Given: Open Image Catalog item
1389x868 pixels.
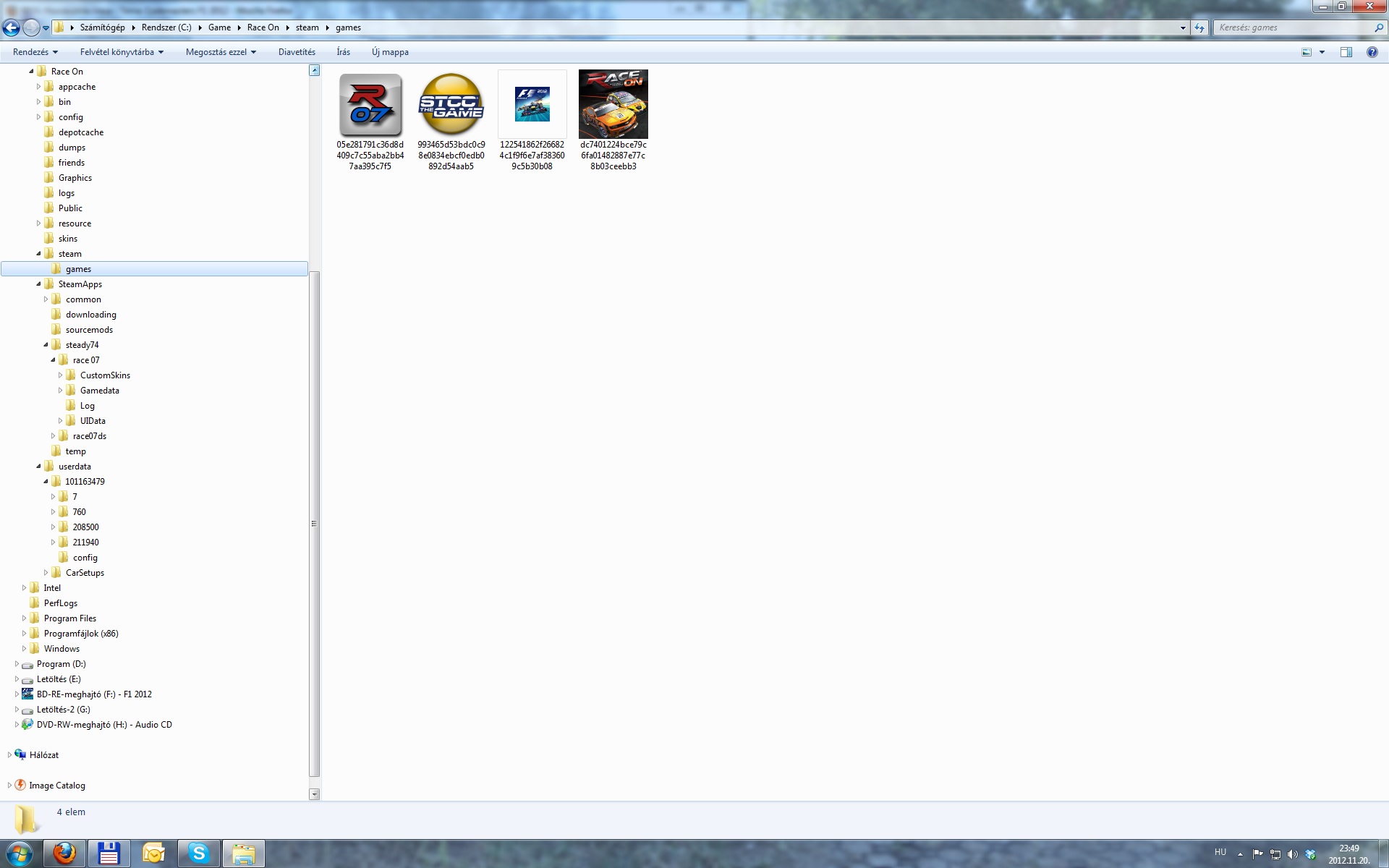Looking at the screenshot, I should click(56, 785).
